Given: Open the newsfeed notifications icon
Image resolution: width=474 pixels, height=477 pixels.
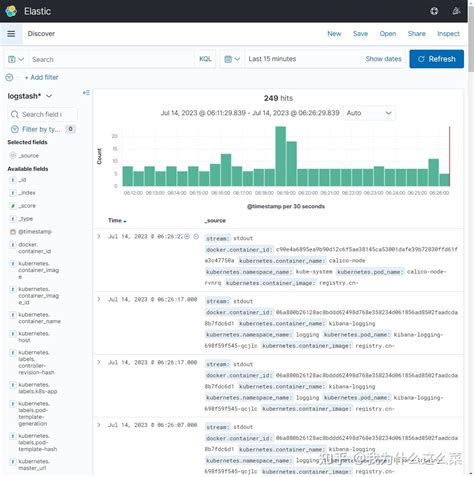Looking at the screenshot, I should point(456,11).
